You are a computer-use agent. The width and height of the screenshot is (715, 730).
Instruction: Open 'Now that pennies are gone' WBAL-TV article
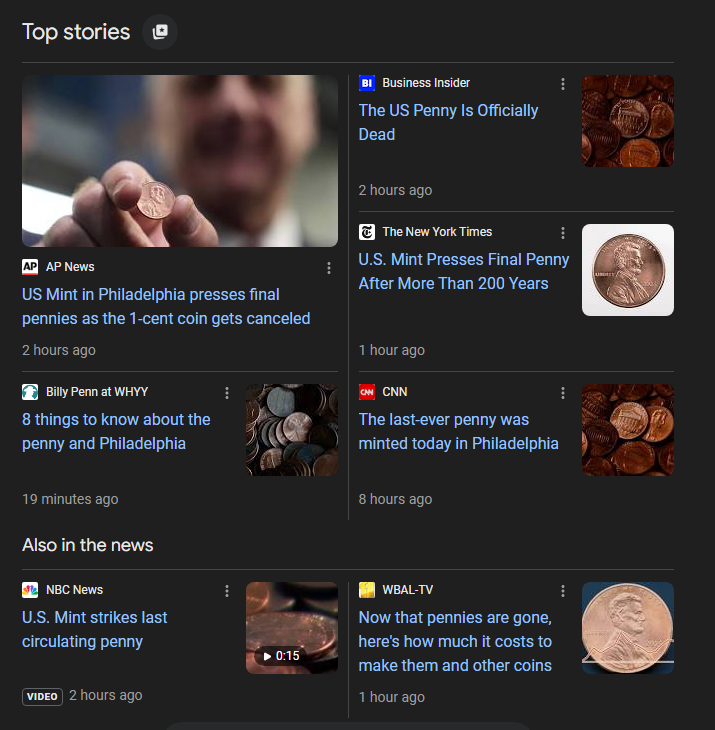tap(455, 642)
